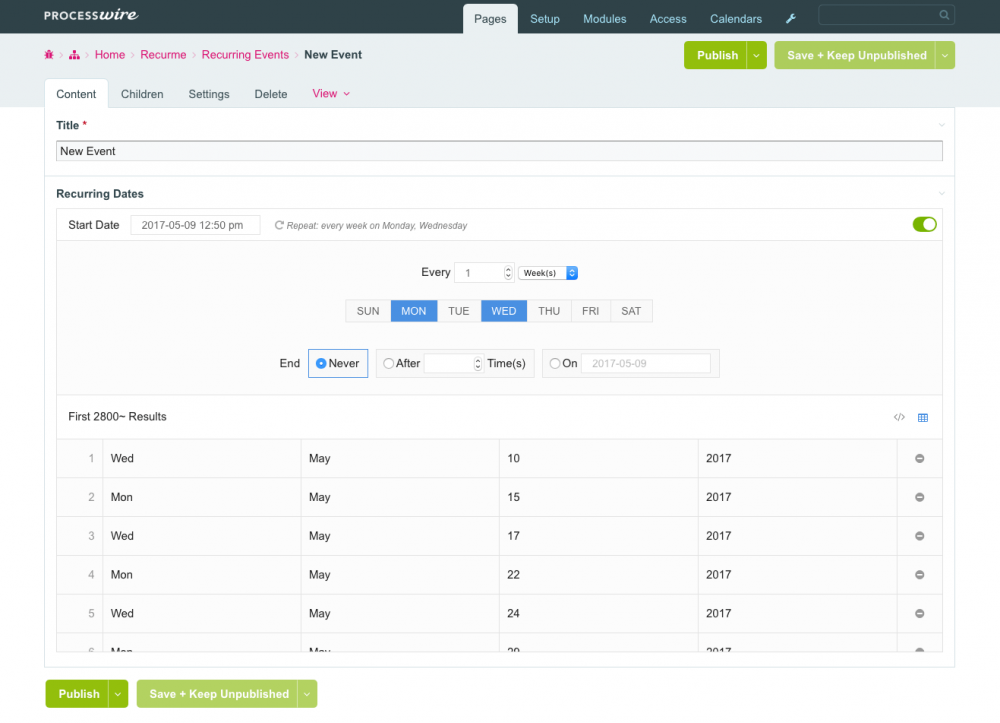The image size is (1000, 723).
Task: Expand the top Publish button dropdown arrow
Action: tap(758, 56)
